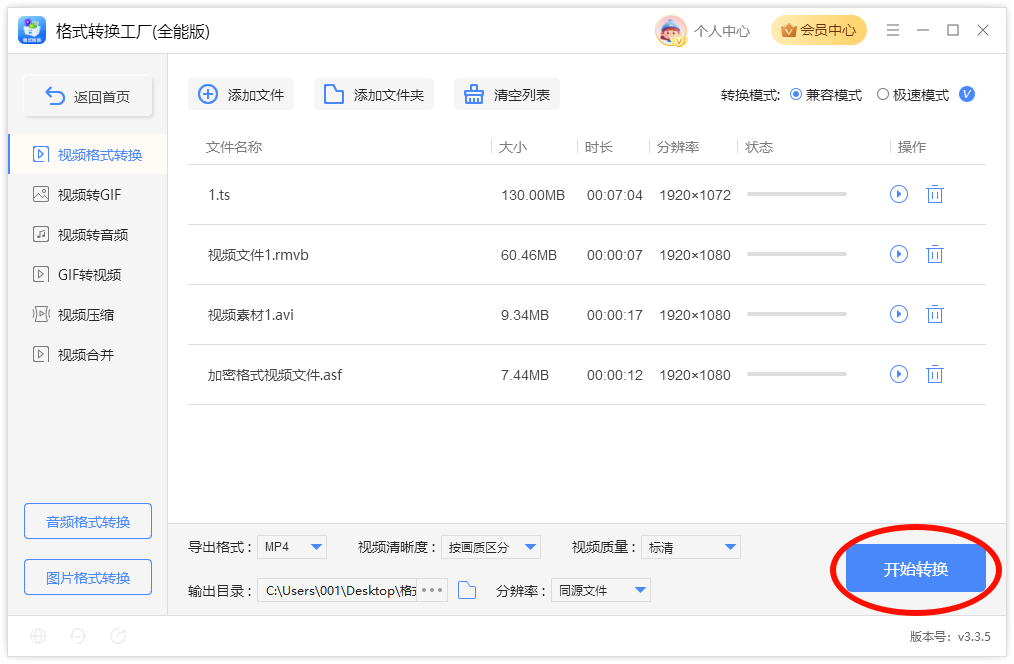
Task: Play preview of 加密格式视频文件.asf
Action: [x=898, y=374]
